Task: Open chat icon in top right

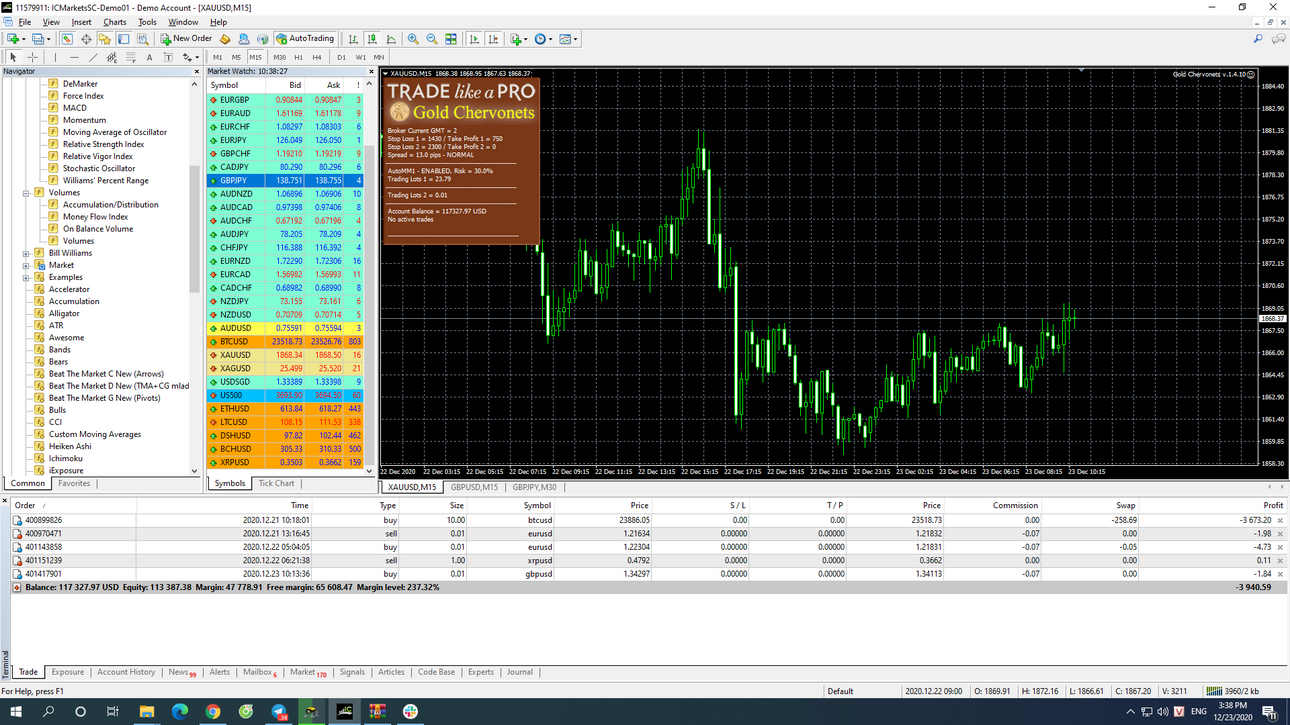Action: 1278,39
